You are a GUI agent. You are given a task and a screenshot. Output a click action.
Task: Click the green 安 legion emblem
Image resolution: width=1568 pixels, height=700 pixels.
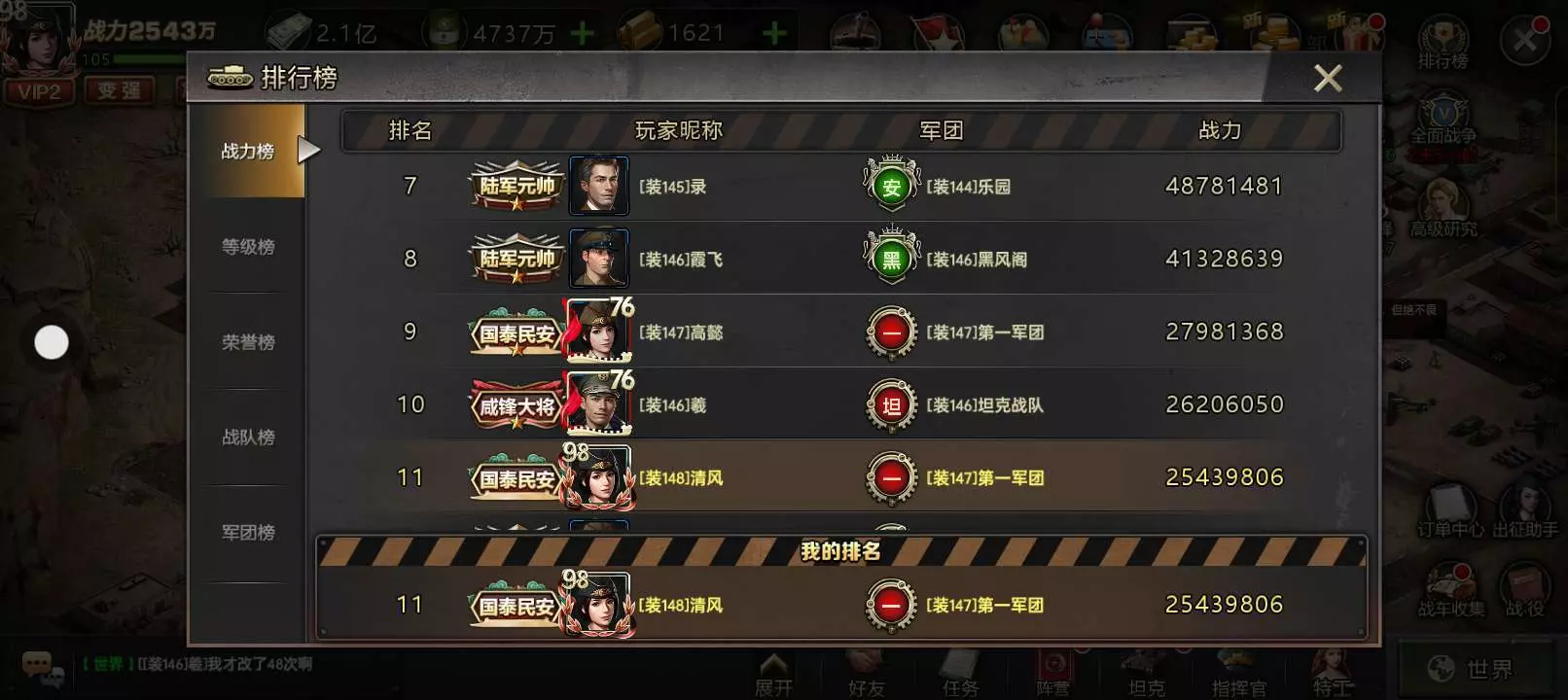pyautogui.click(x=891, y=186)
